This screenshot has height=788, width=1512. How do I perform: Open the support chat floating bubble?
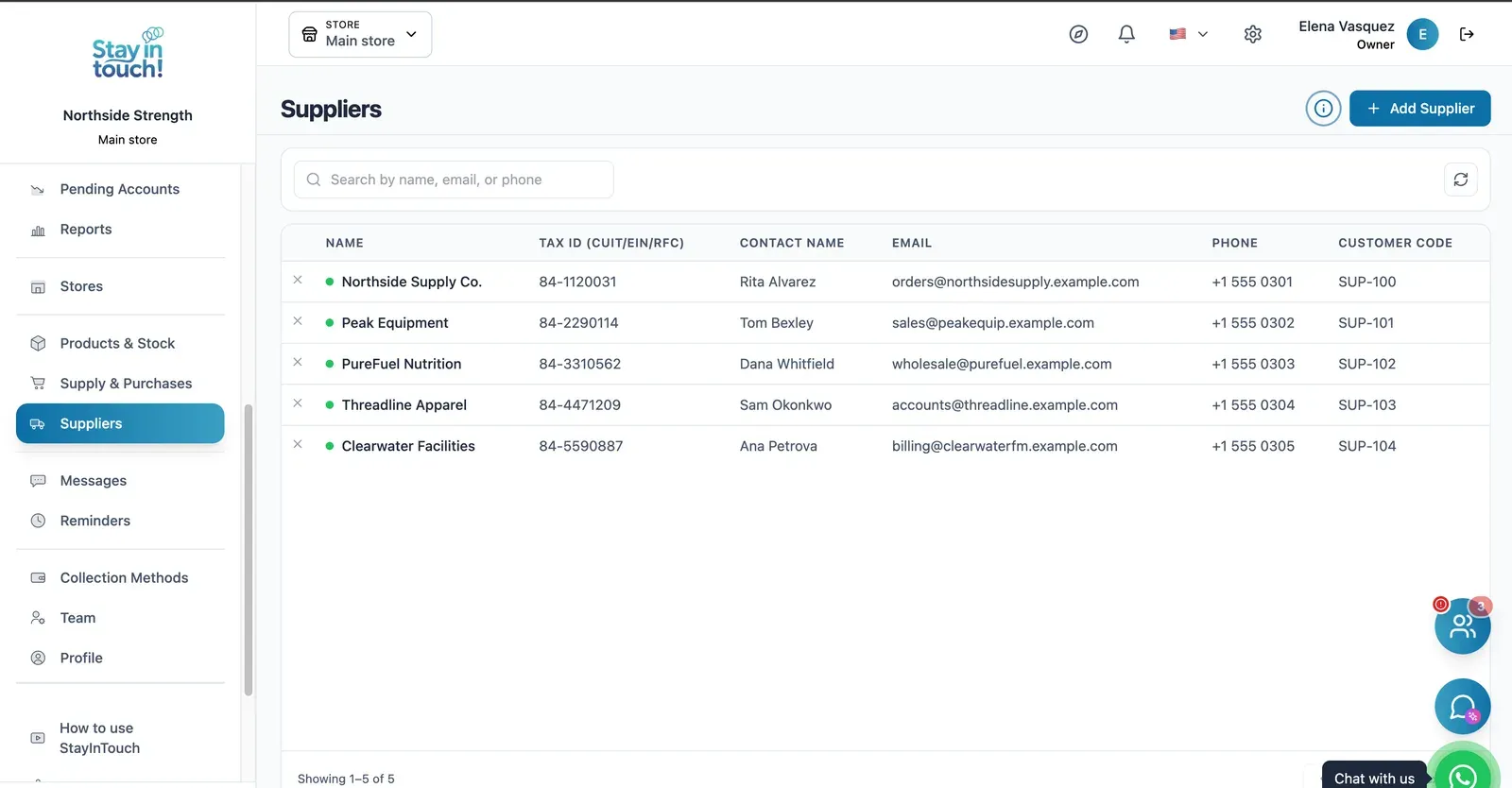pyautogui.click(x=1462, y=707)
